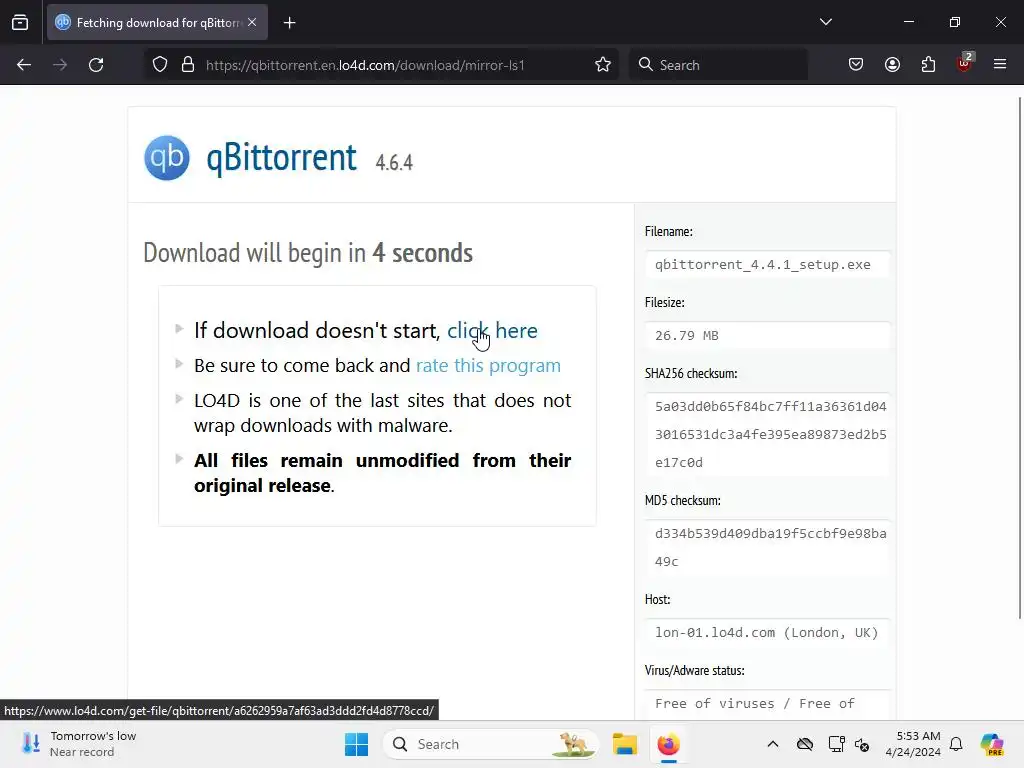Bookmark this page with the star icon
This screenshot has height=768, width=1024.
coord(603,65)
